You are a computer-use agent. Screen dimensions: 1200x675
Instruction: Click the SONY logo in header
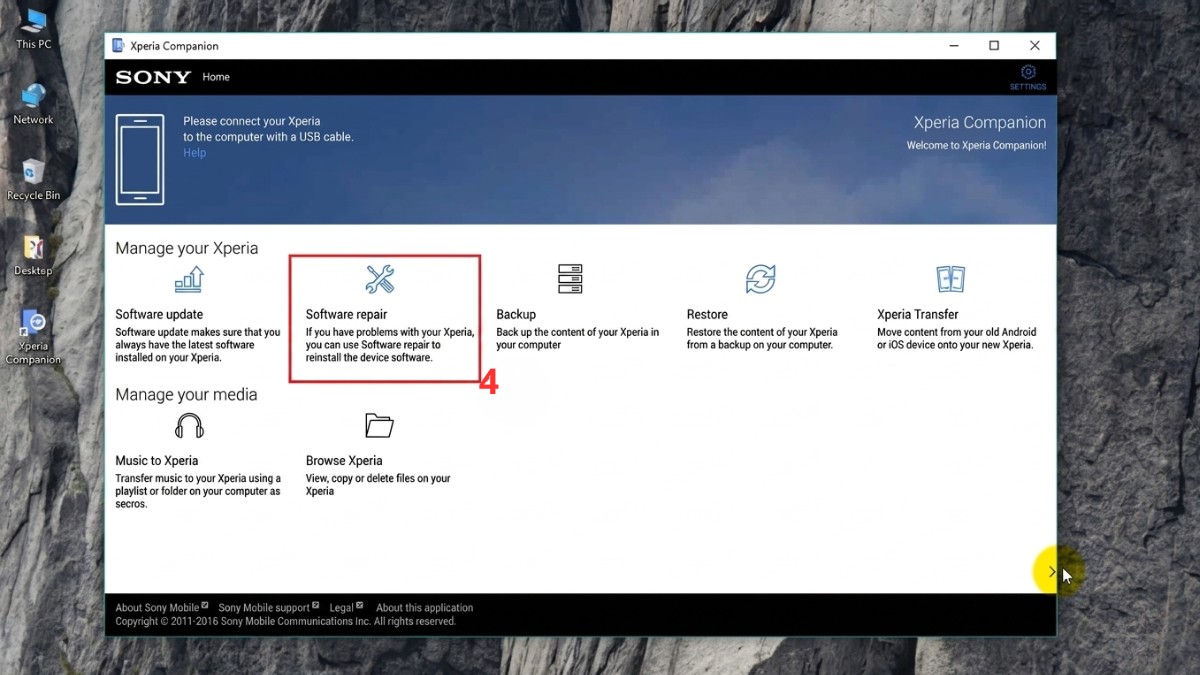tap(153, 77)
